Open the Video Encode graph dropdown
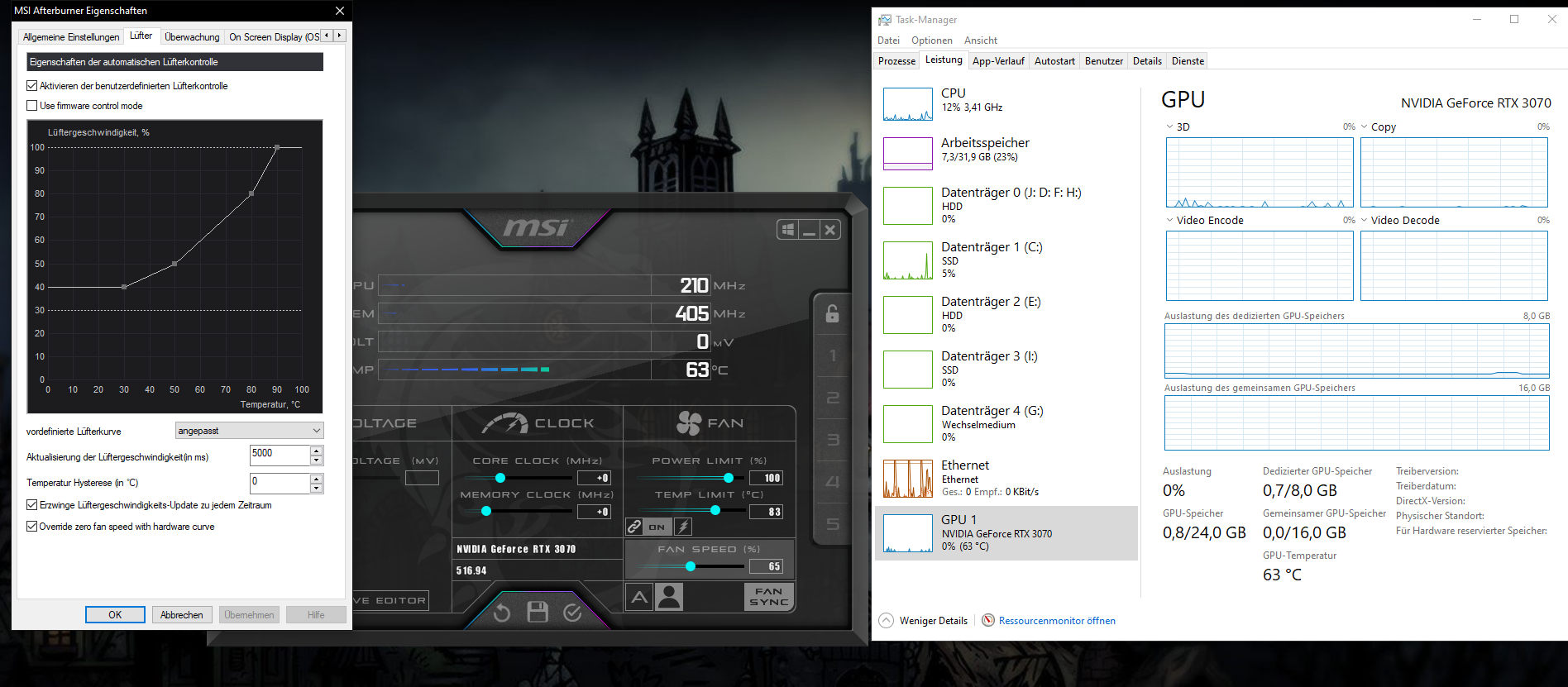This screenshot has width=1568, height=687. click(x=1169, y=221)
